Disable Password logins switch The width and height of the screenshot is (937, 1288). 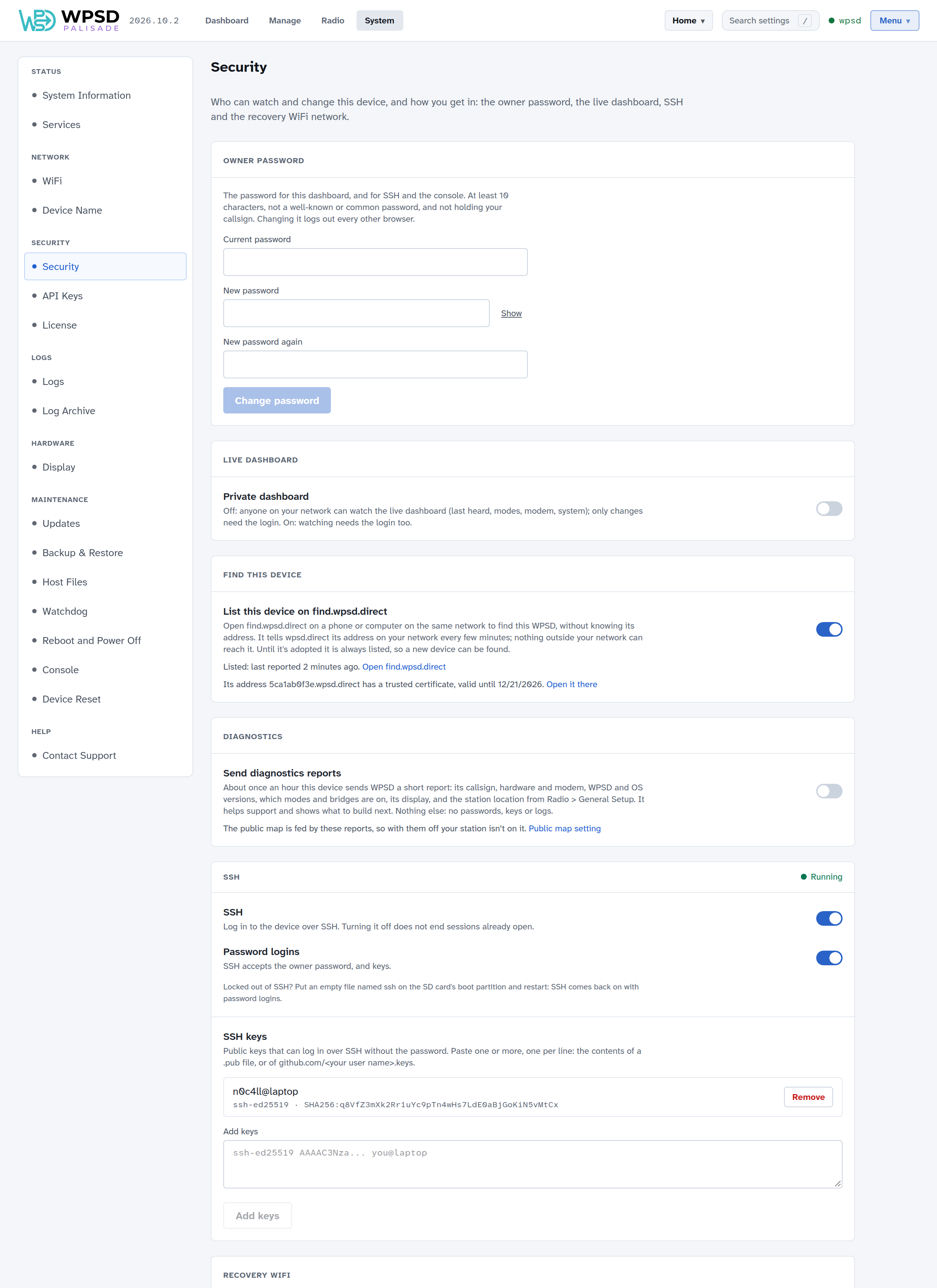coord(828,958)
